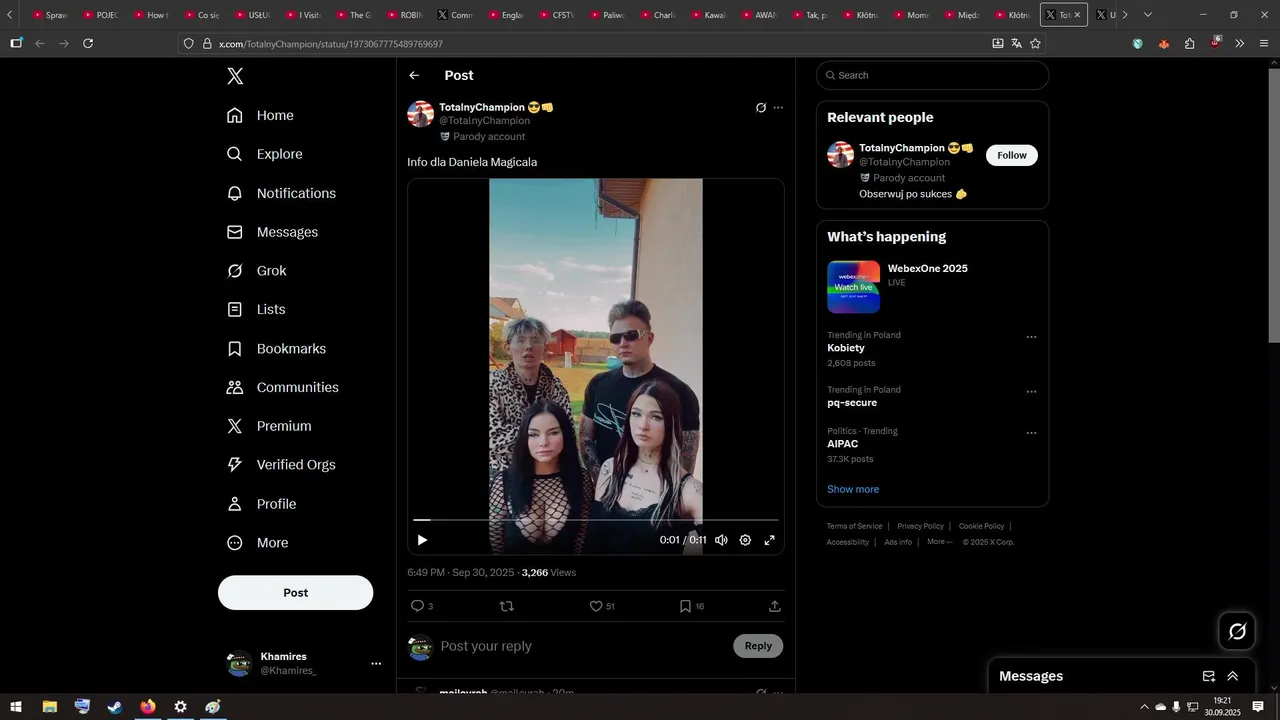Compose new message in Messages drawer

tap(1208, 676)
